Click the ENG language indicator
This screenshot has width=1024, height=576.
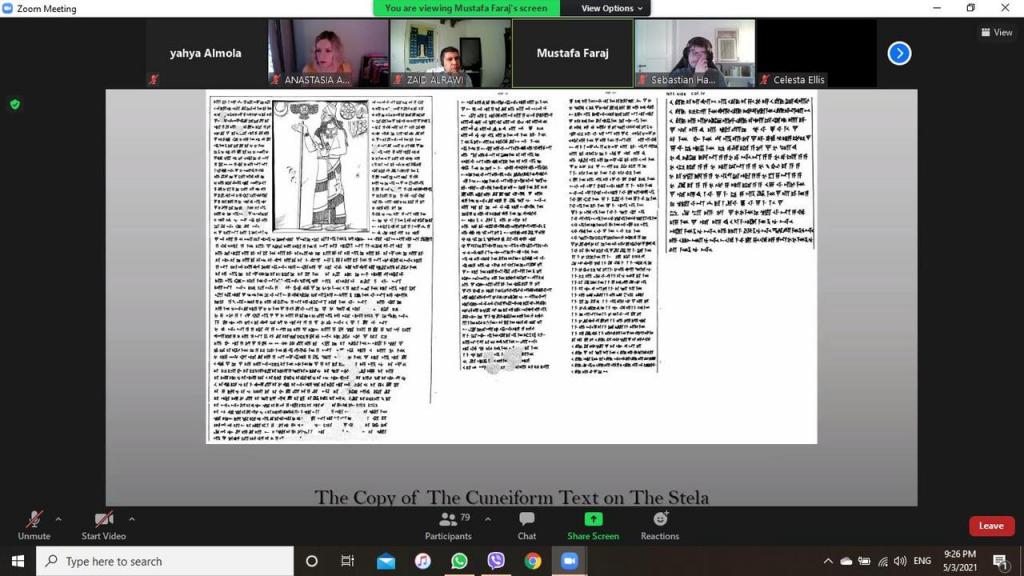[922, 561]
